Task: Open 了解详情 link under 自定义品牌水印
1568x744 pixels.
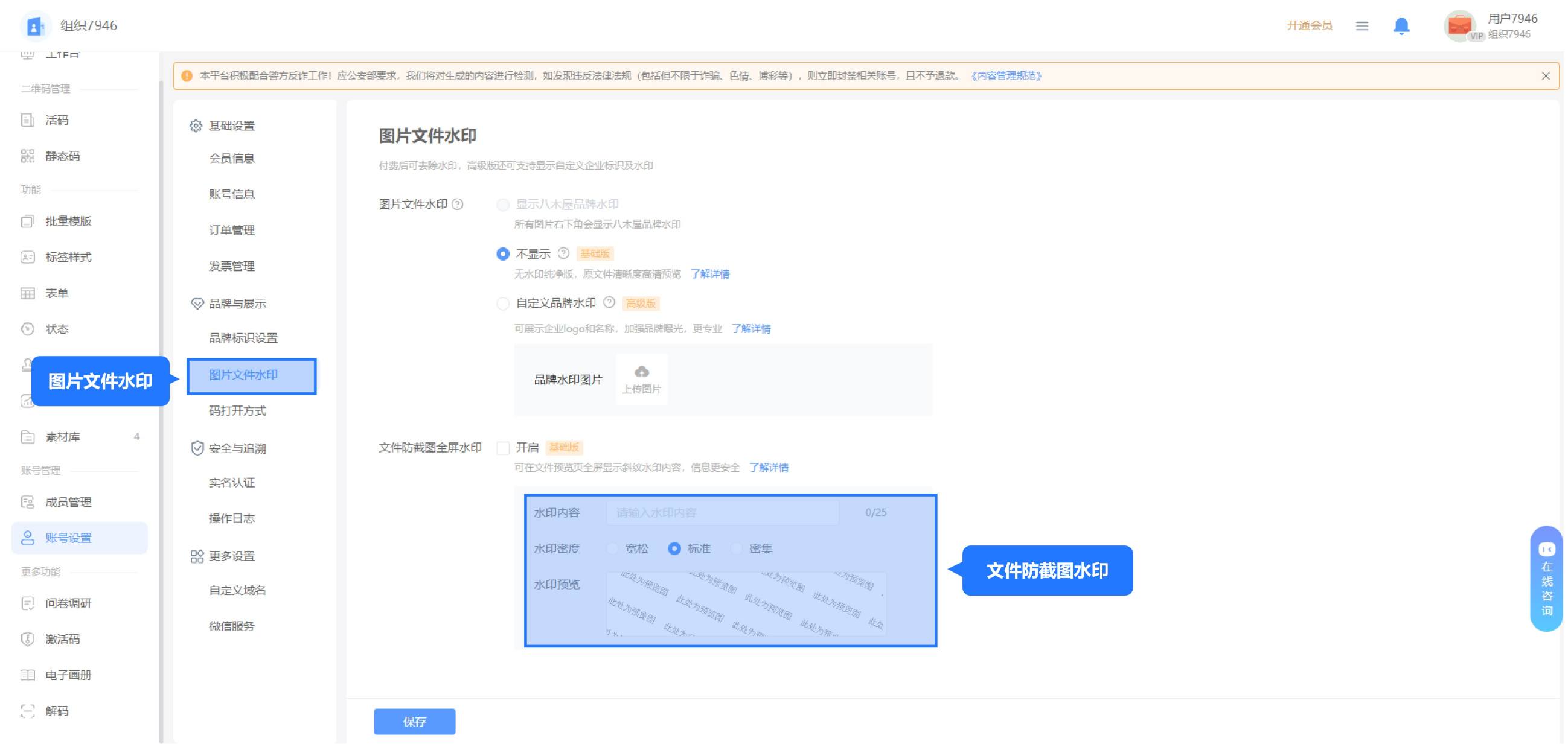Action: (x=751, y=329)
